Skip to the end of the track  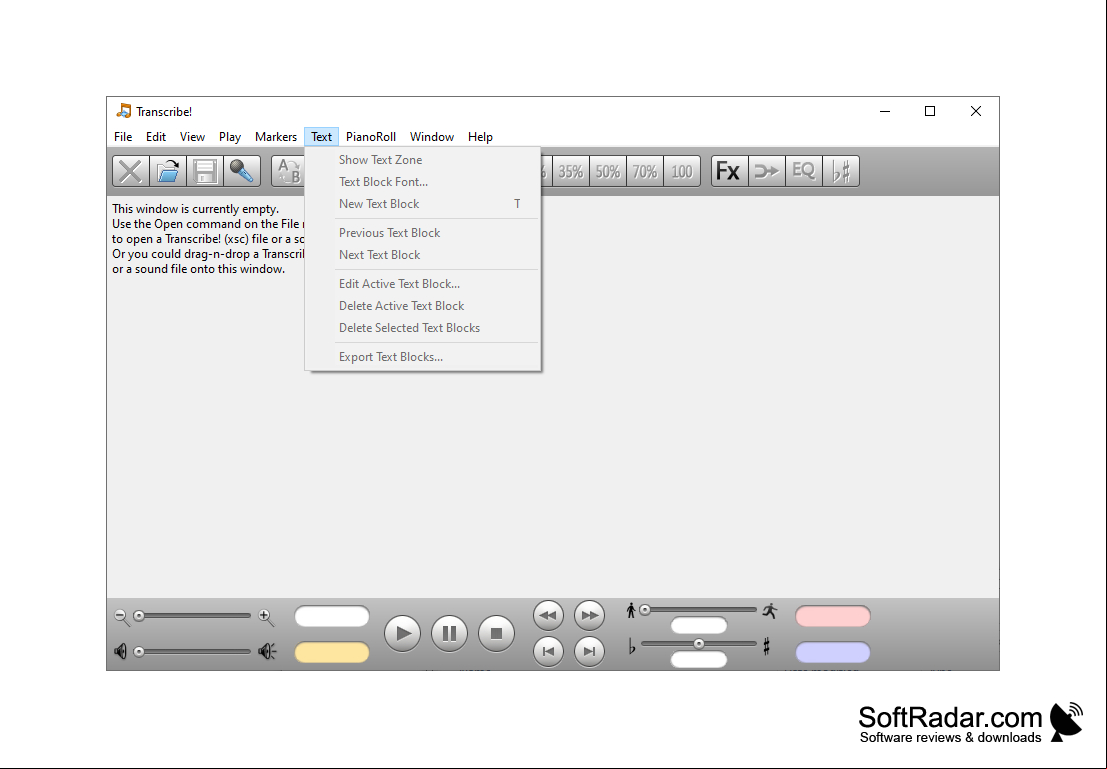point(590,651)
